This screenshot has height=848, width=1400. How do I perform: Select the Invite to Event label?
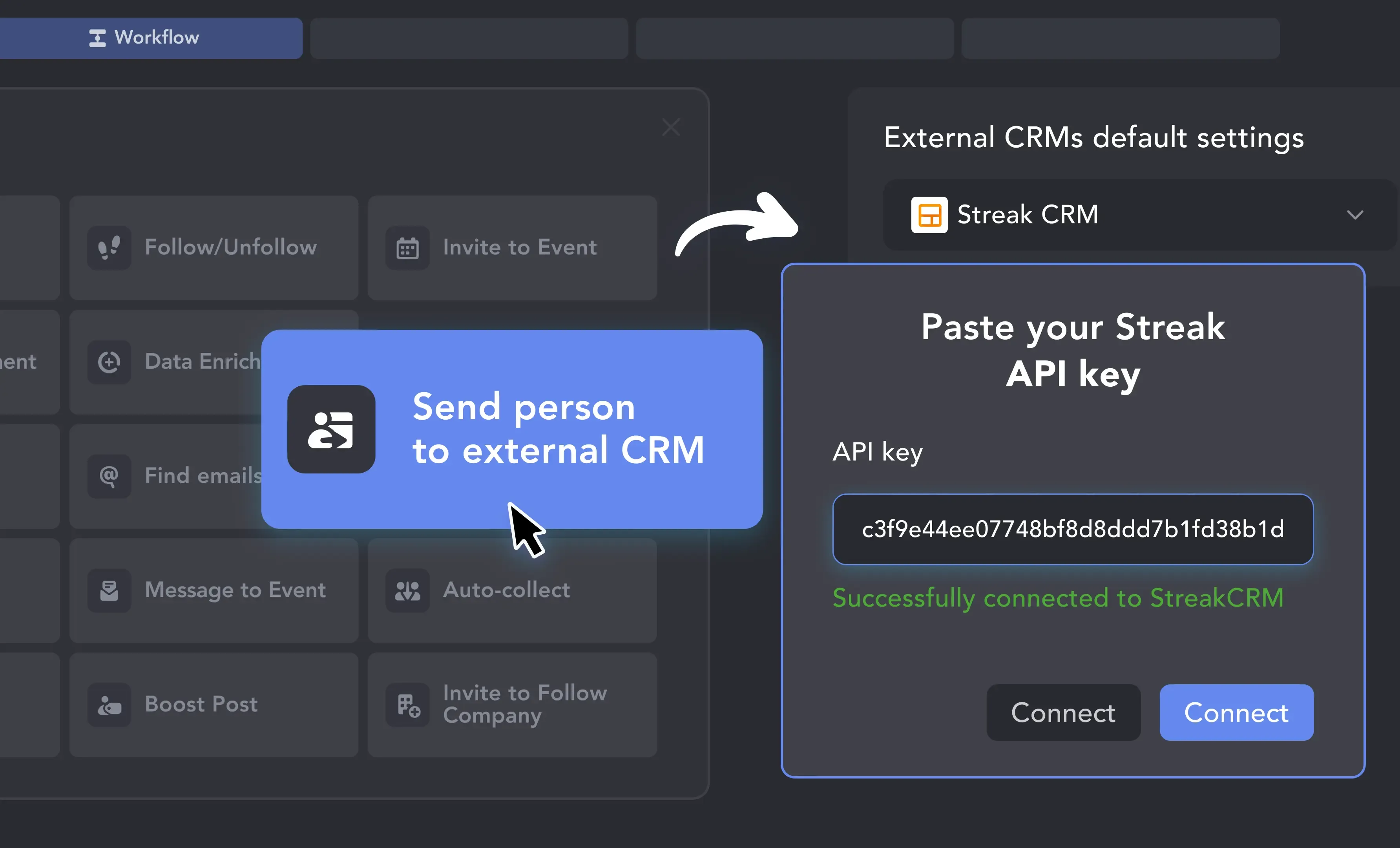pos(520,247)
